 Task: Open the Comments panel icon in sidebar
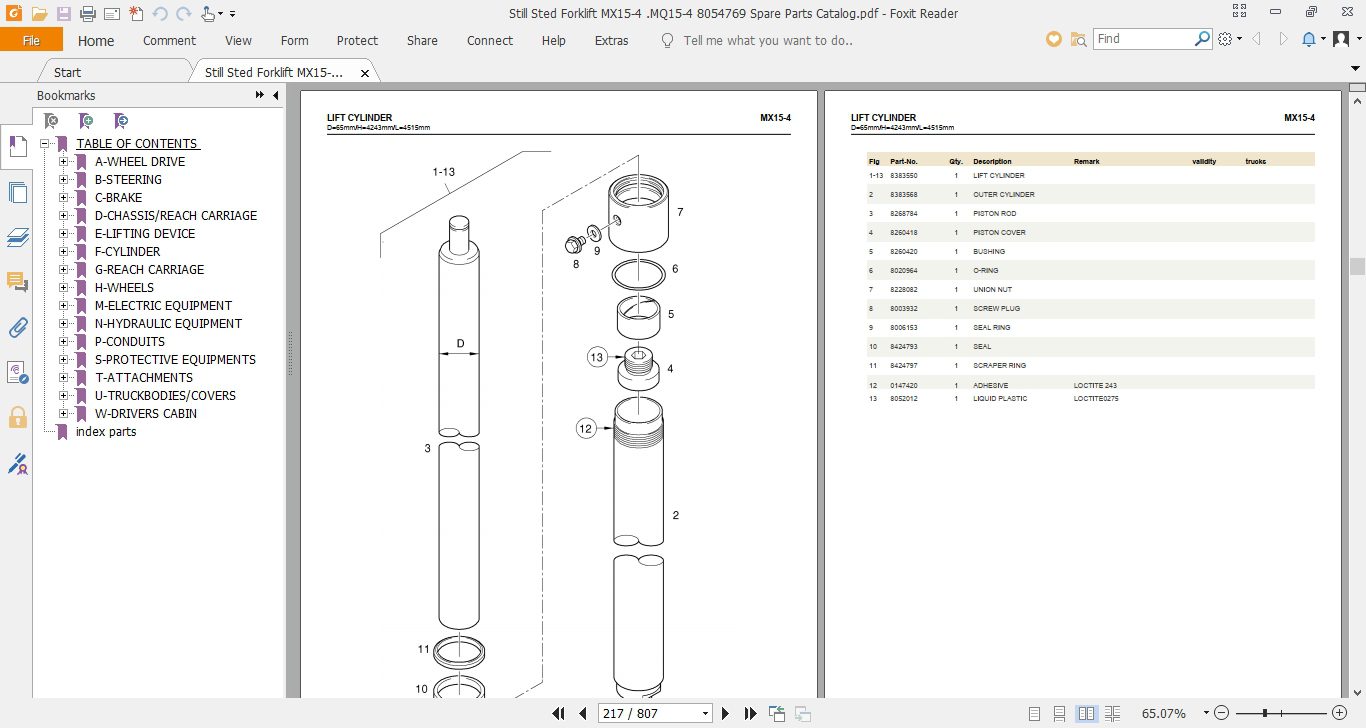17,282
